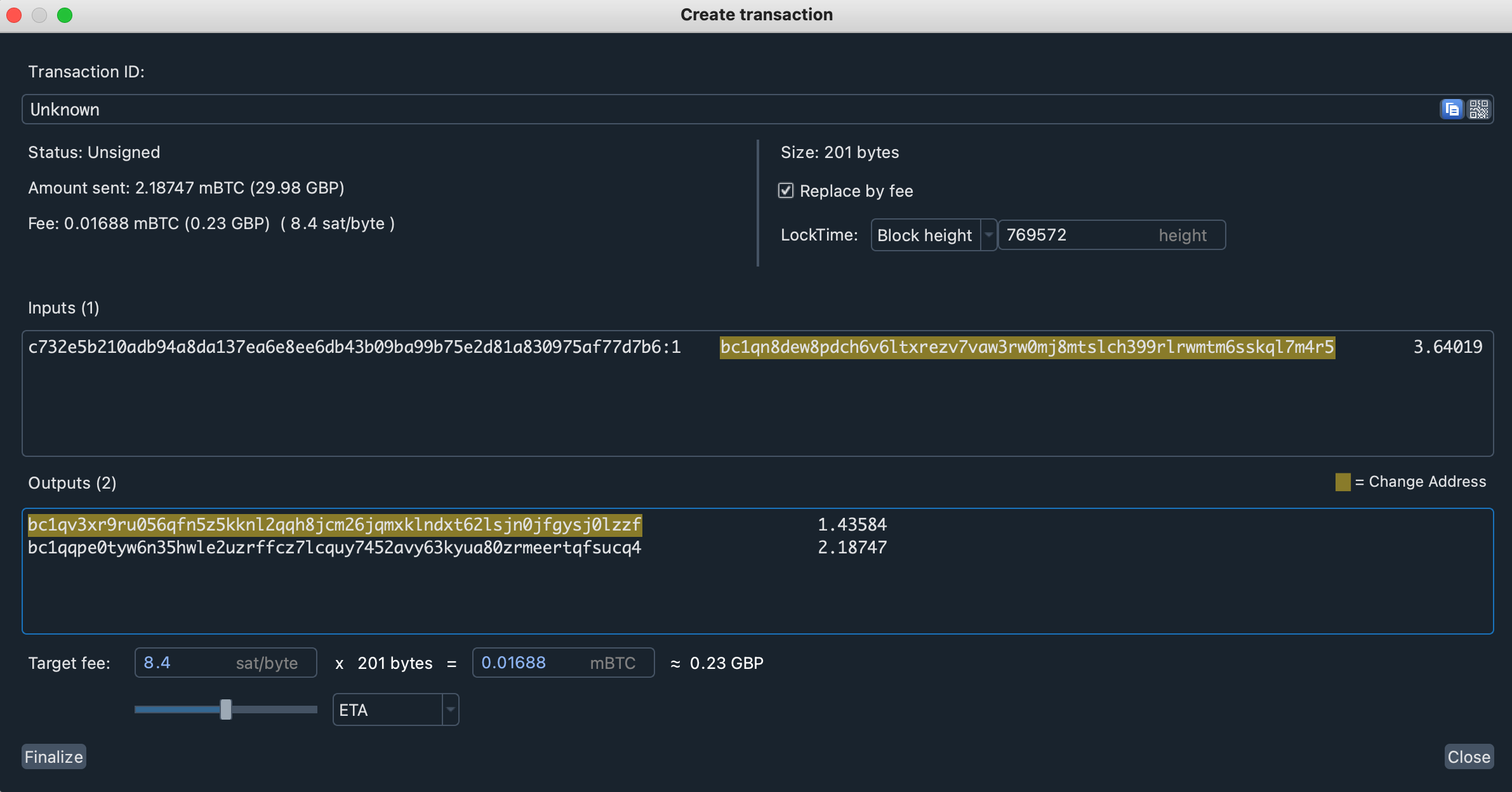Click the Change Address color swatch
Image resolution: width=1512 pixels, height=792 pixels.
1343,482
